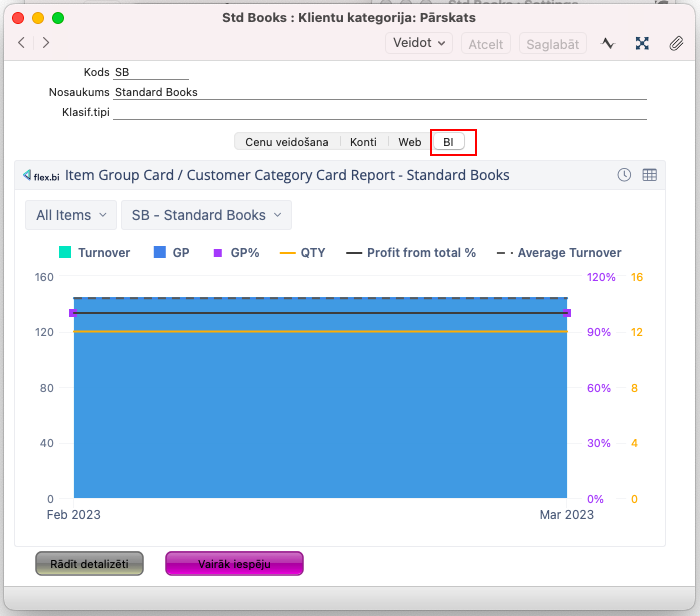Image resolution: width=700 pixels, height=616 pixels.
Task: Go to next record with forward arrow
Action: 46,43
